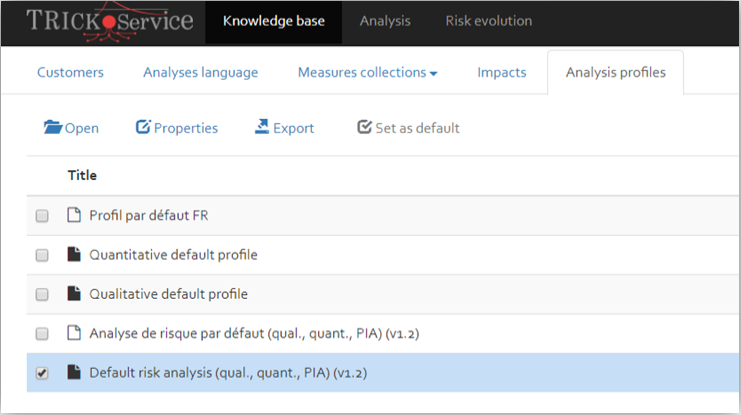Tick the checkbox for Profil par défaut FR

(42, 216)
